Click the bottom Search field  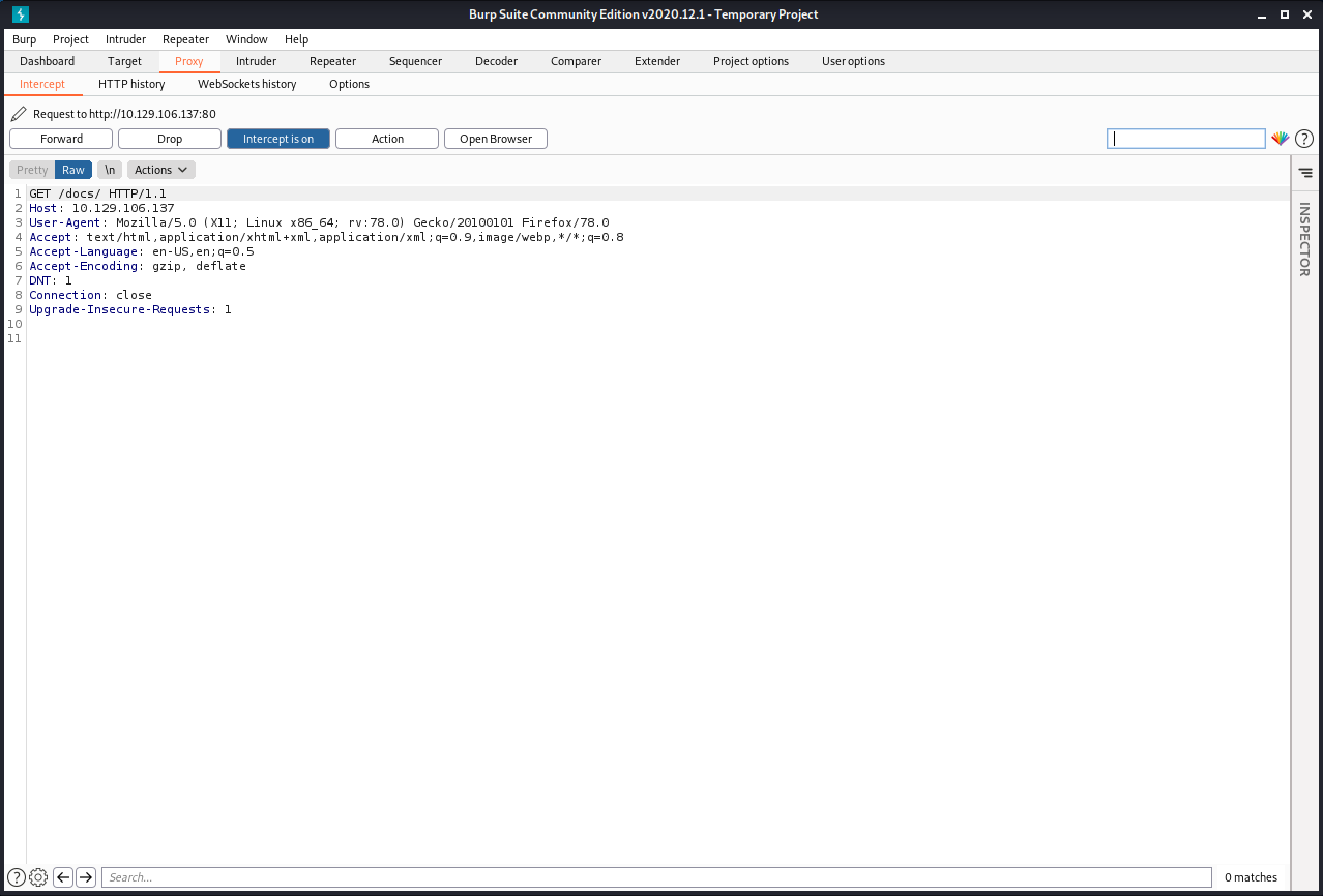pos(656,877)
